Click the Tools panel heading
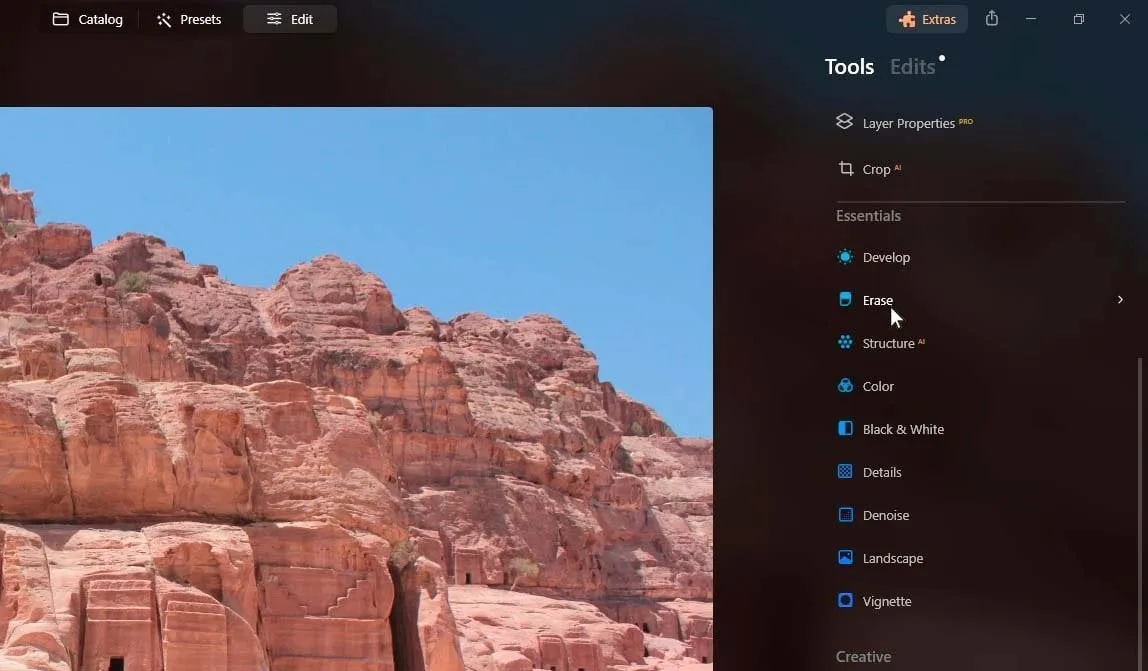 coord(849,67)
